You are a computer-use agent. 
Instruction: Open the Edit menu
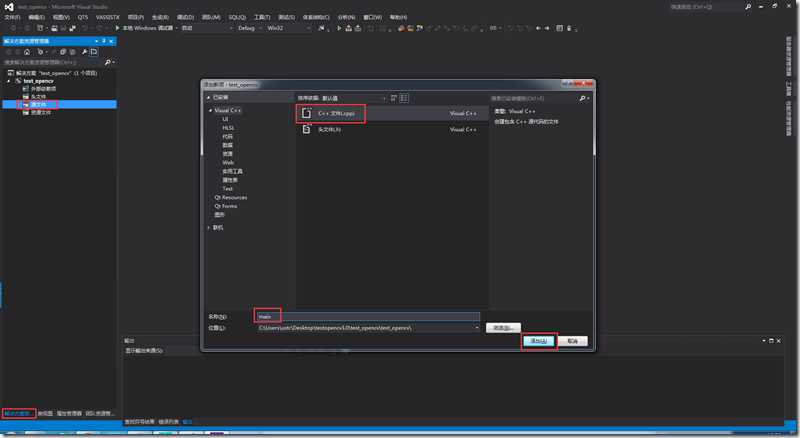tap(36, 17)
